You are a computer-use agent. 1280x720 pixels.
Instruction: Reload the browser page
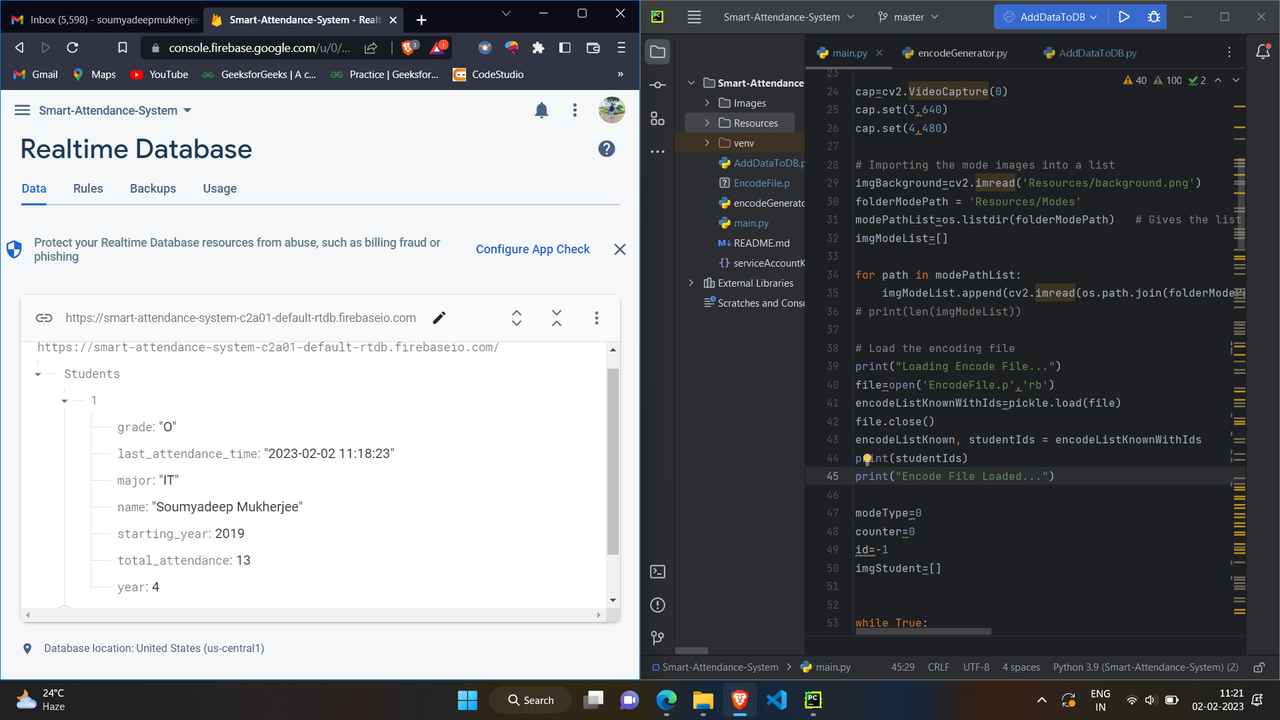coord(72,47)
